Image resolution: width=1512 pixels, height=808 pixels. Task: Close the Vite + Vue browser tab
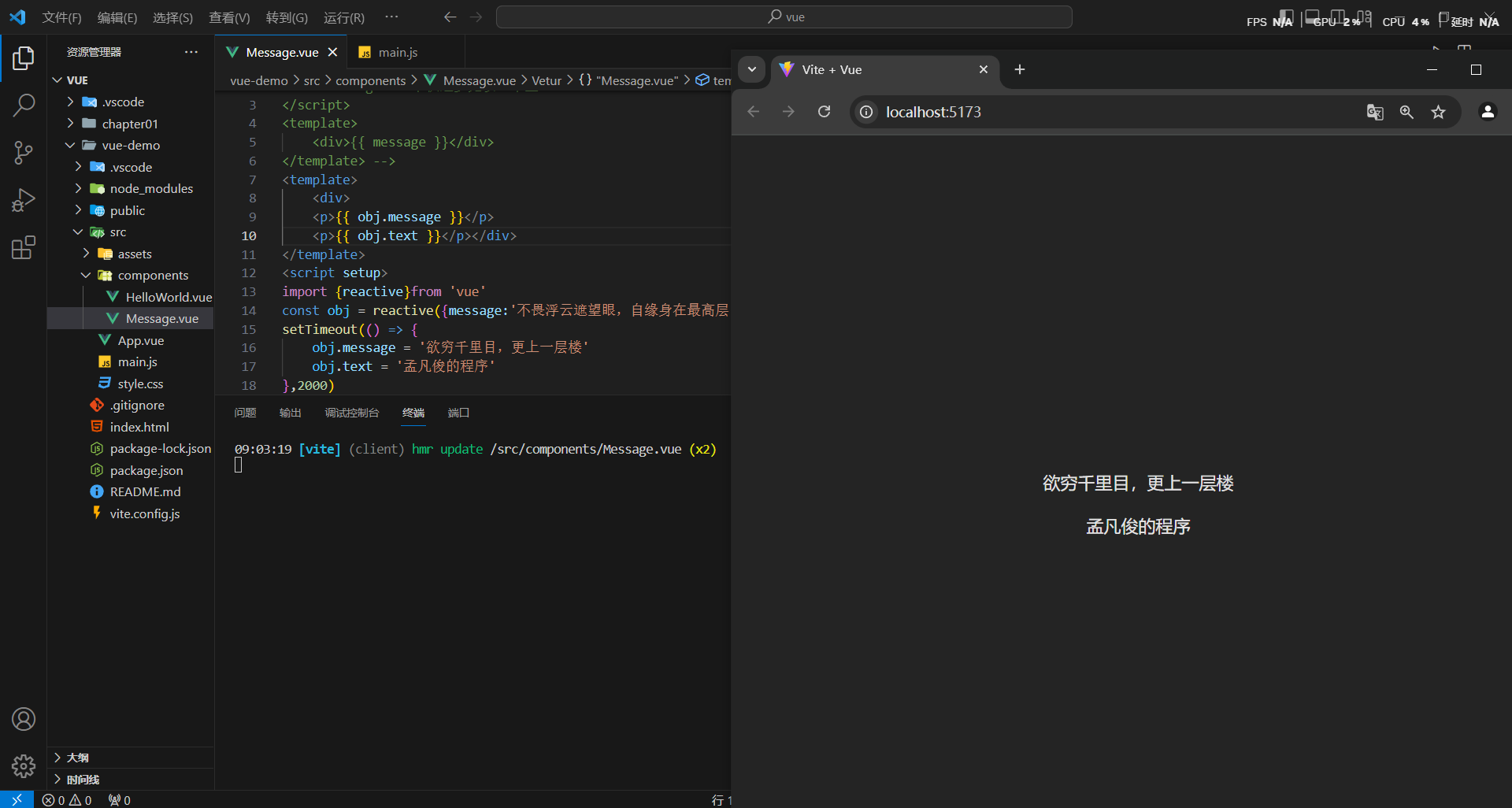(x=984, y=69)
